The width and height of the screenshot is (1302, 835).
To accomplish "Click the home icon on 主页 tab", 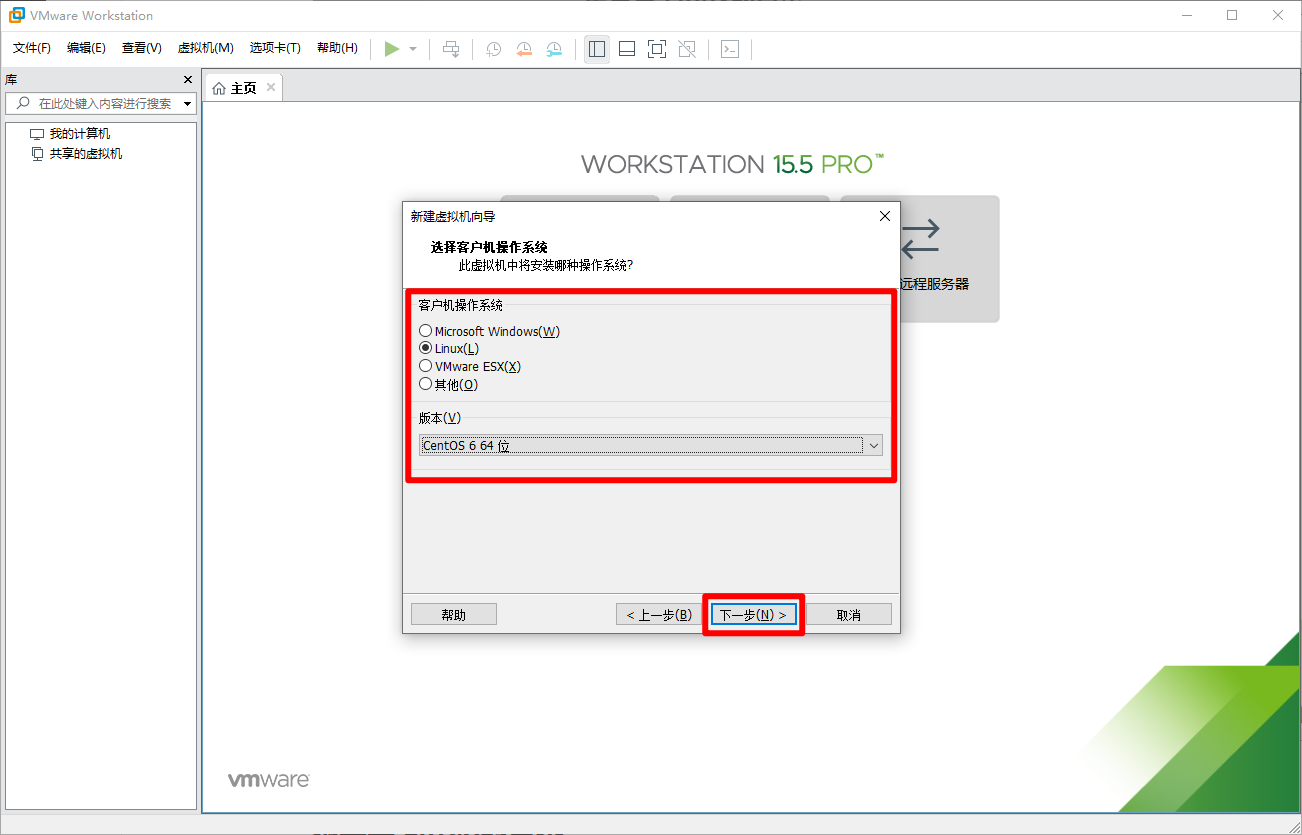I will point(219,88).
